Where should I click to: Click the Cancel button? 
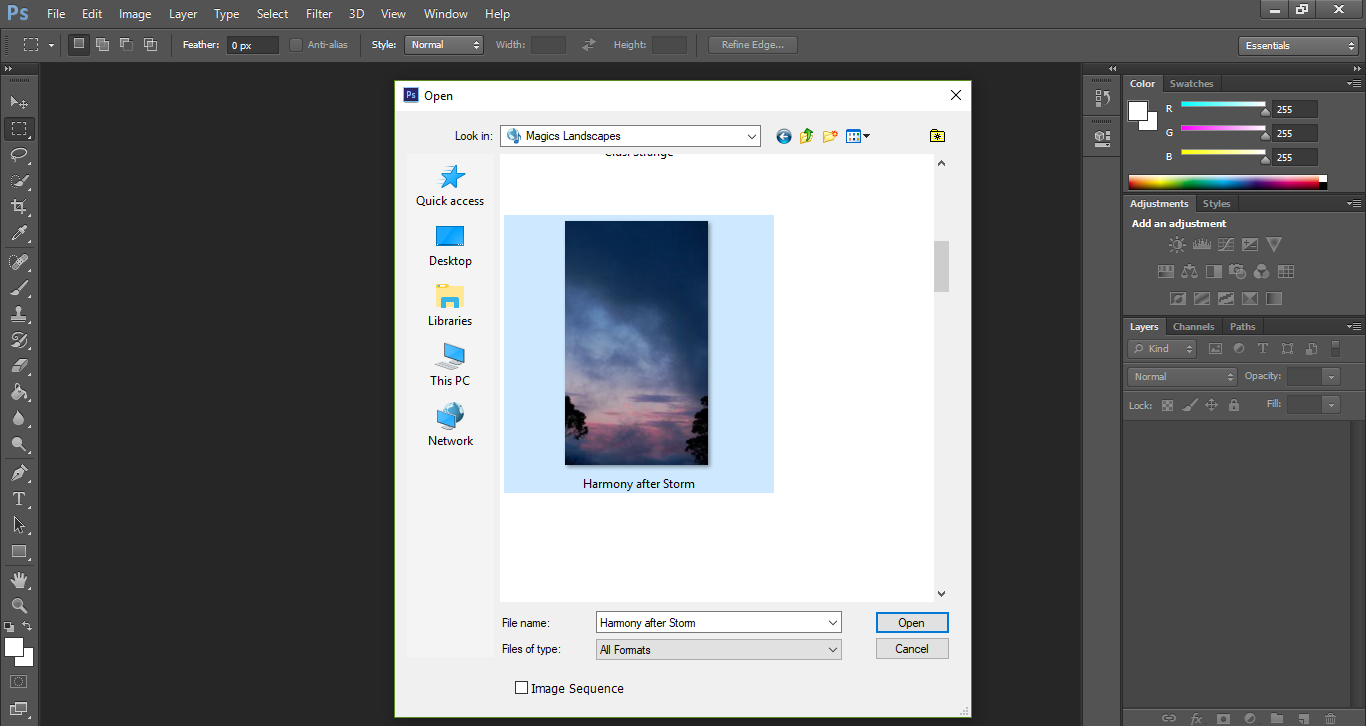pyautogui.click(x=911, y=649)
